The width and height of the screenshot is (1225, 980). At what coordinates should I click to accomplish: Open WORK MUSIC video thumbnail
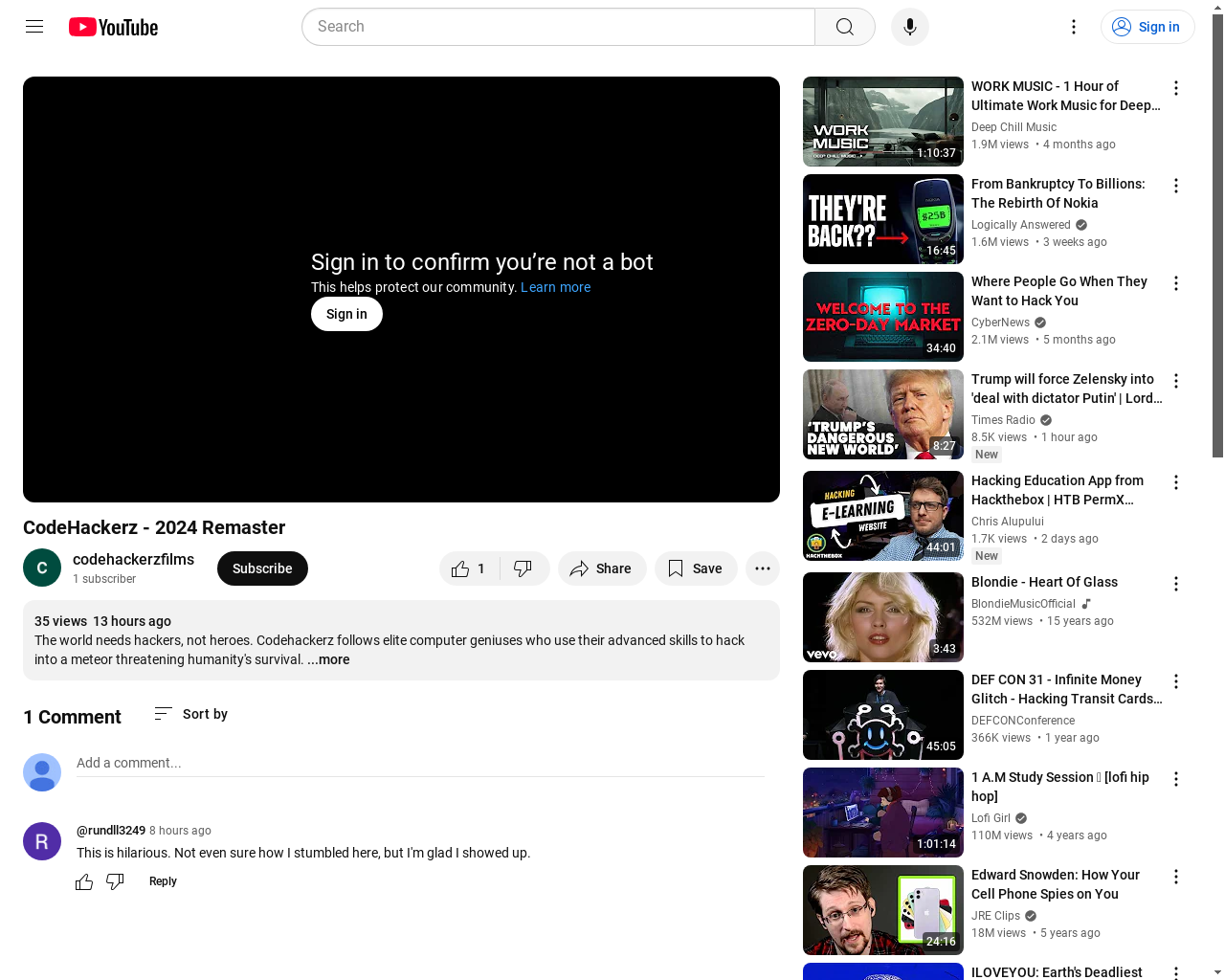click(883, 122)
